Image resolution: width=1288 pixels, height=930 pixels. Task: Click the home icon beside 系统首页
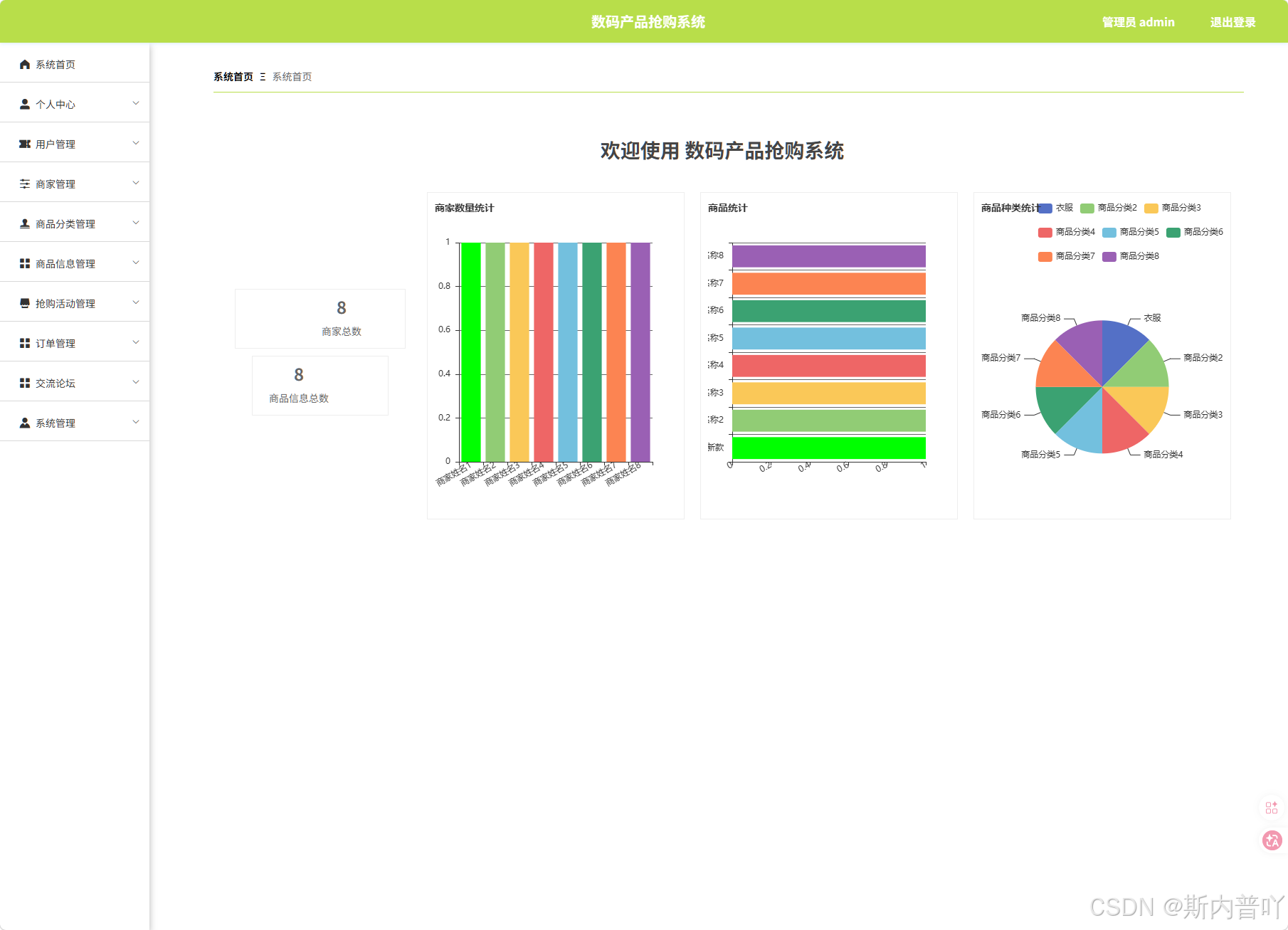25,65
